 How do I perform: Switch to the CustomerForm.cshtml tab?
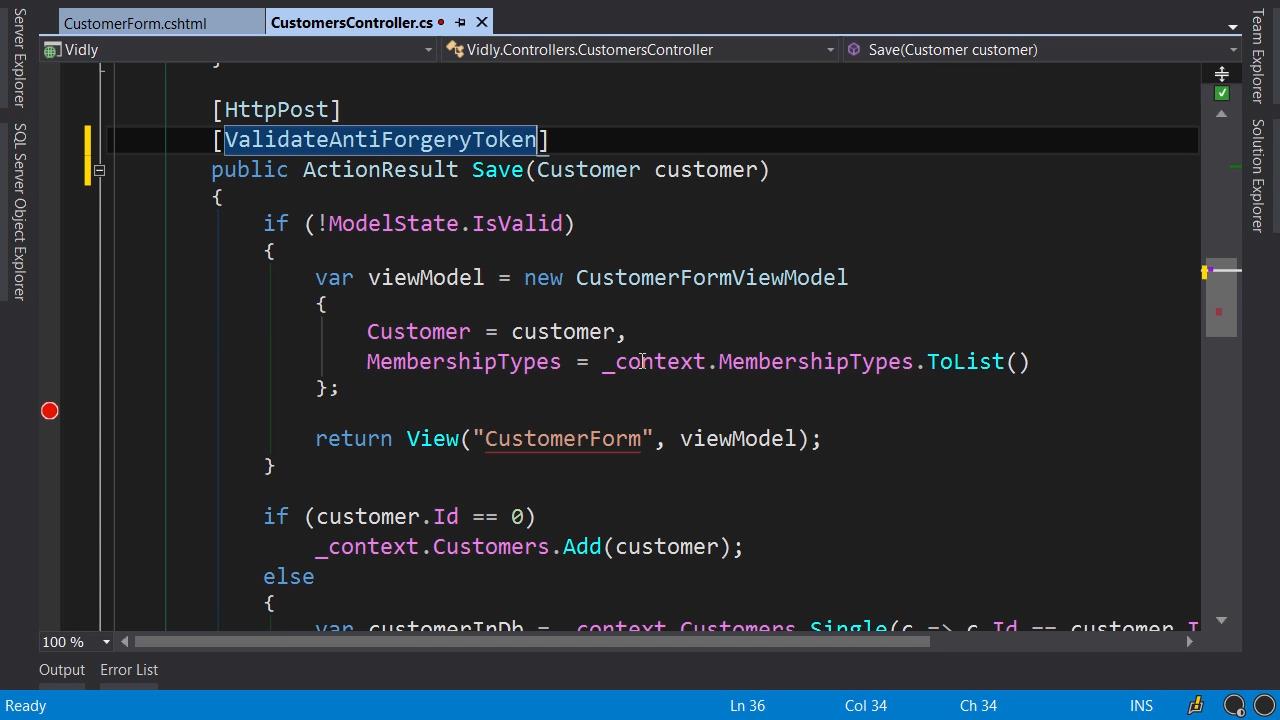pos(135,23)
